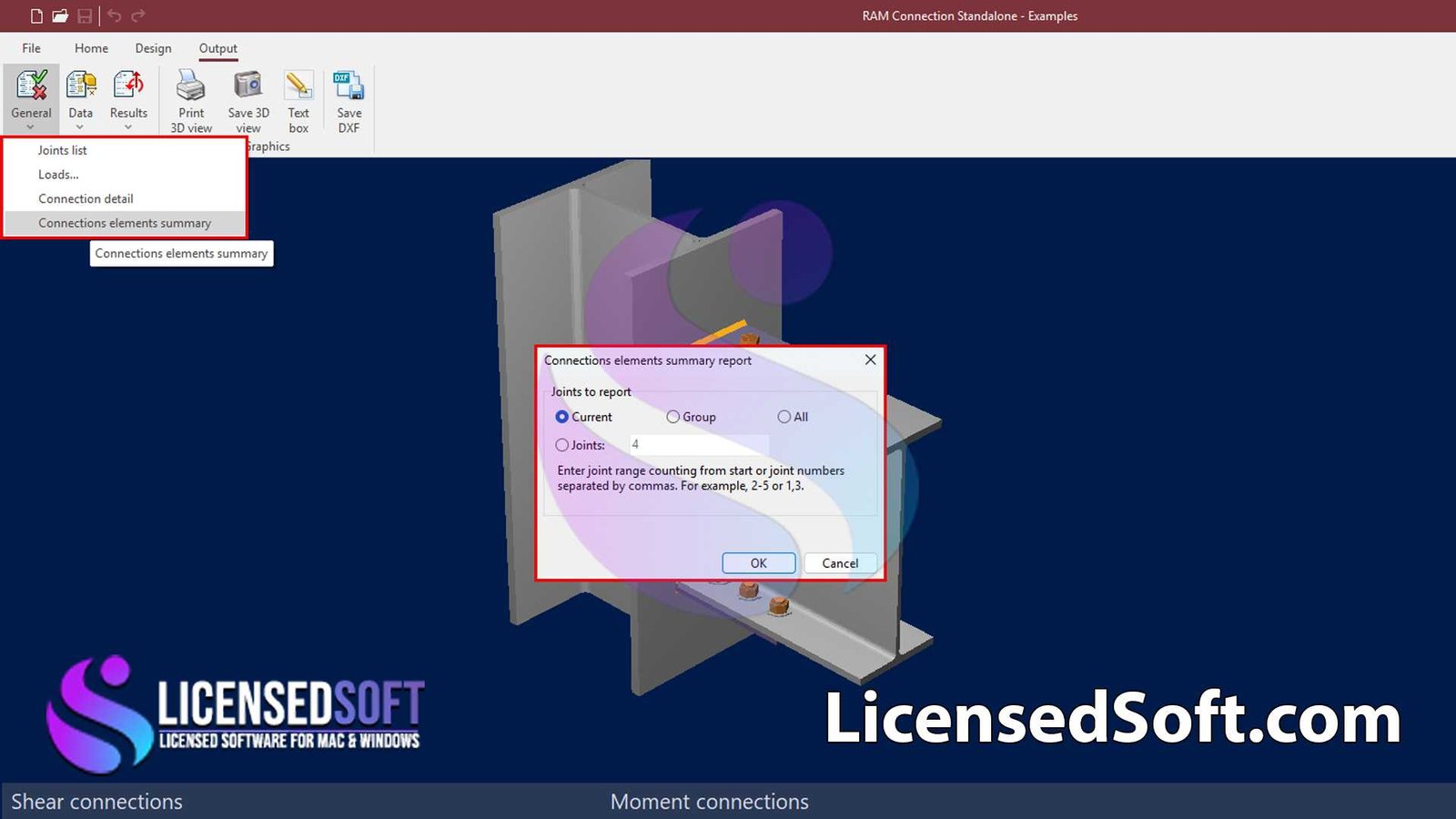The height and width of the screenshot is (819, 1456).
Task: Open the Moment connections panel
Action: coord(710,802)
